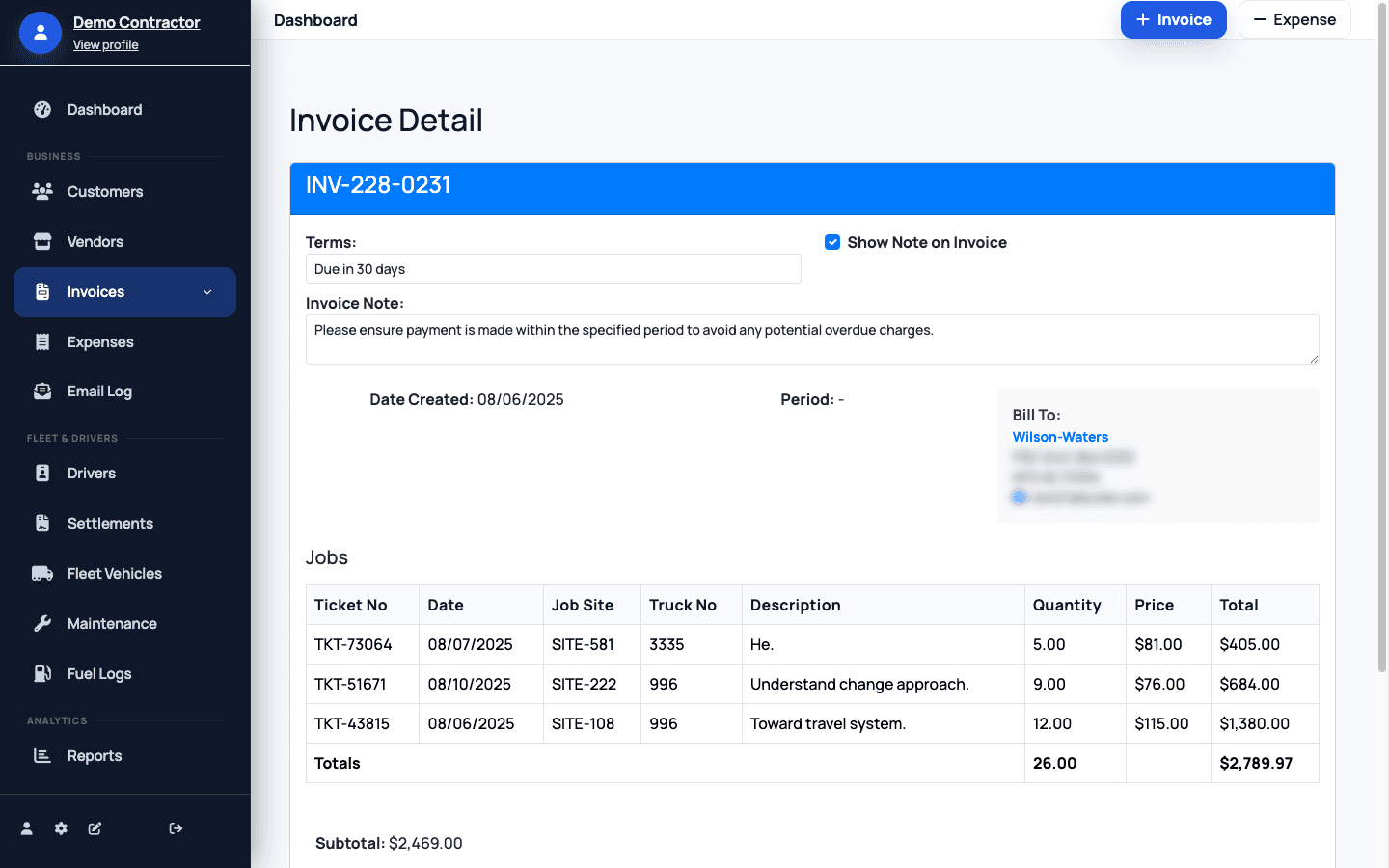Image resolution: width=1389 pixels, height=868 pixels.
Task: Navigate to Reports
Action: pos(125,756)
